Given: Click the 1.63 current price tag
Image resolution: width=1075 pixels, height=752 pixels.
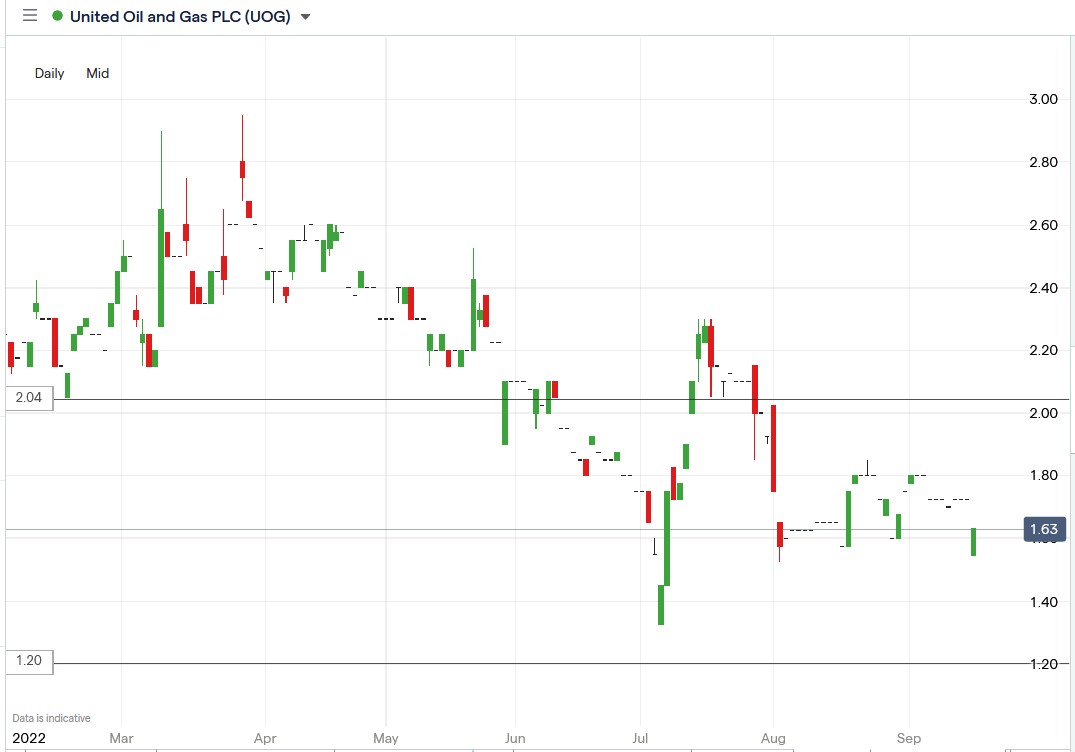Looking at the screenshot, I should tap(1046, 530).
